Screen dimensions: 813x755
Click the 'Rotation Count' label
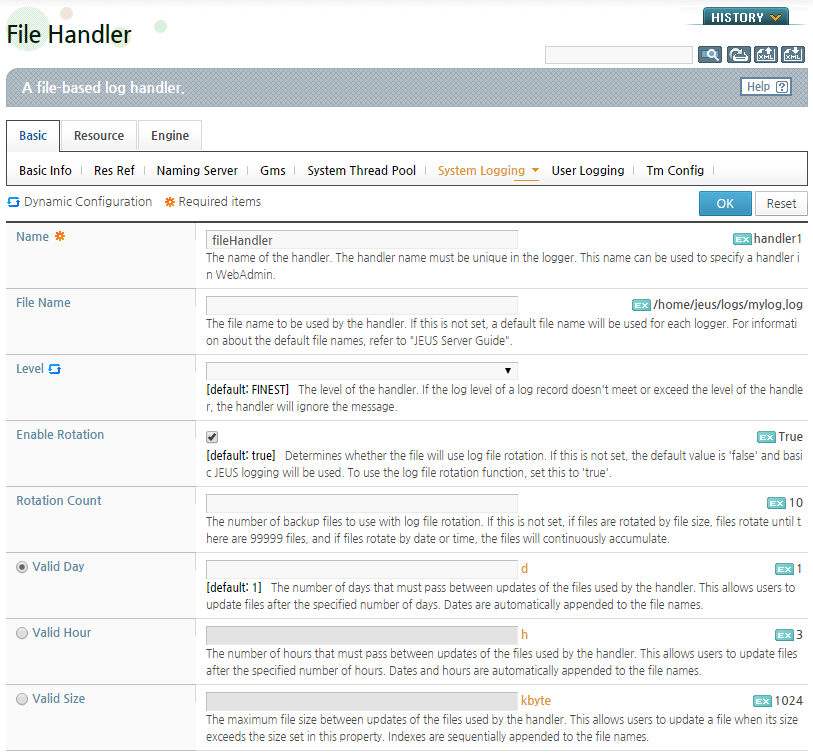click(x=59, y=501)
